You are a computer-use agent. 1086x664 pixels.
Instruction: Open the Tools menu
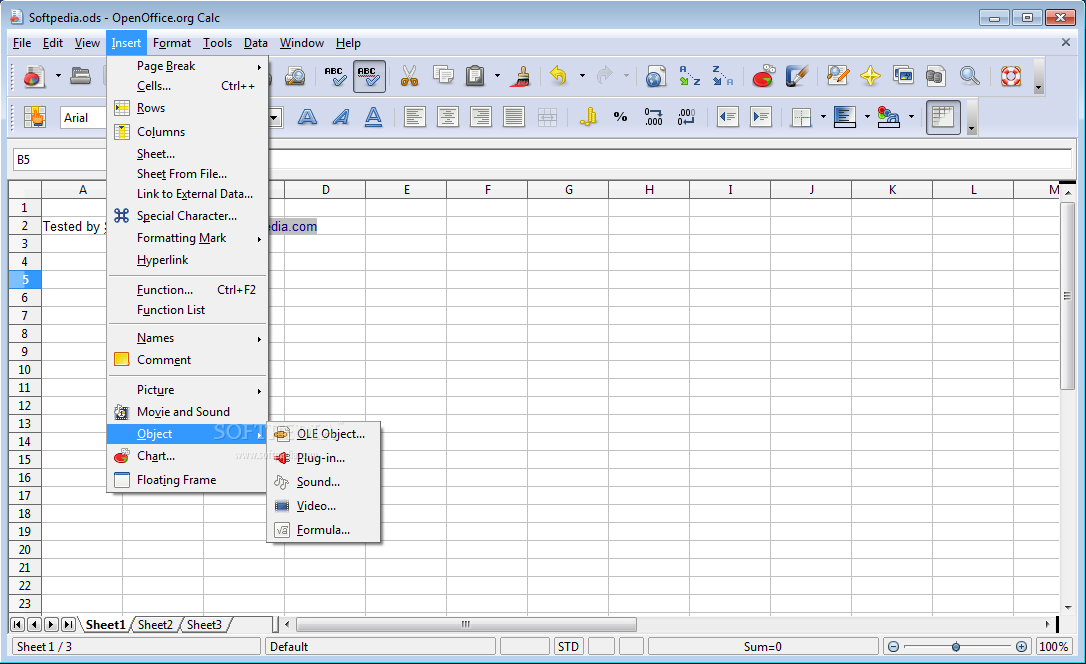pos(217,43)
